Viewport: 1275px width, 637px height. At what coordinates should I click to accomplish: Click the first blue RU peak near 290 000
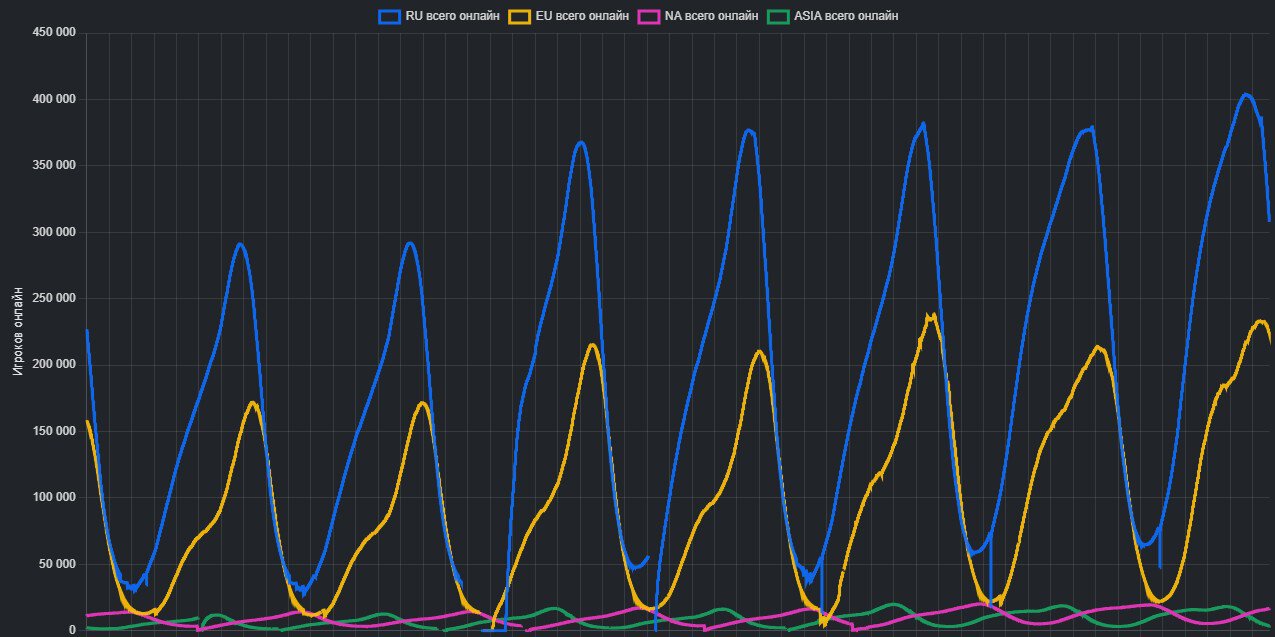click(240, 244)
